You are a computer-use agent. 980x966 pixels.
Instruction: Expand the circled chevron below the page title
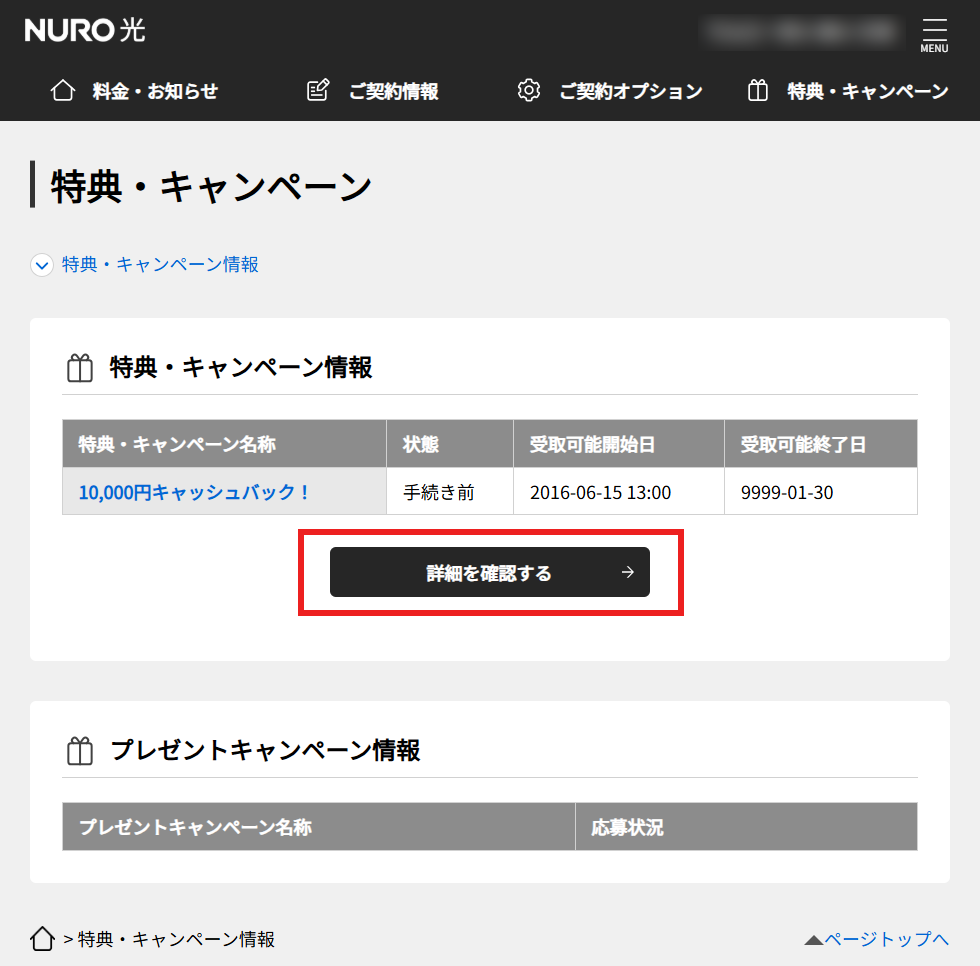pyautogui.click(x=41, y=264)
